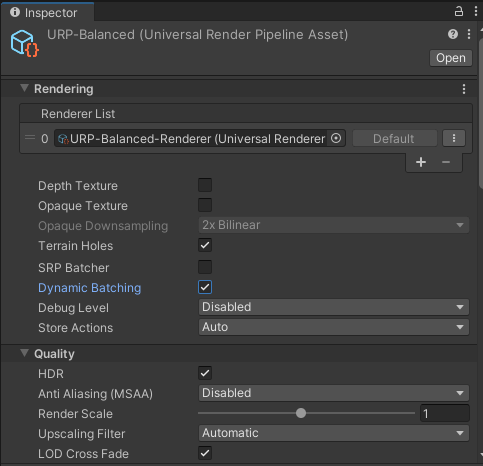Uncheck the HDR checkbox
The image size is (483, 466).
[x=205, y=373]
